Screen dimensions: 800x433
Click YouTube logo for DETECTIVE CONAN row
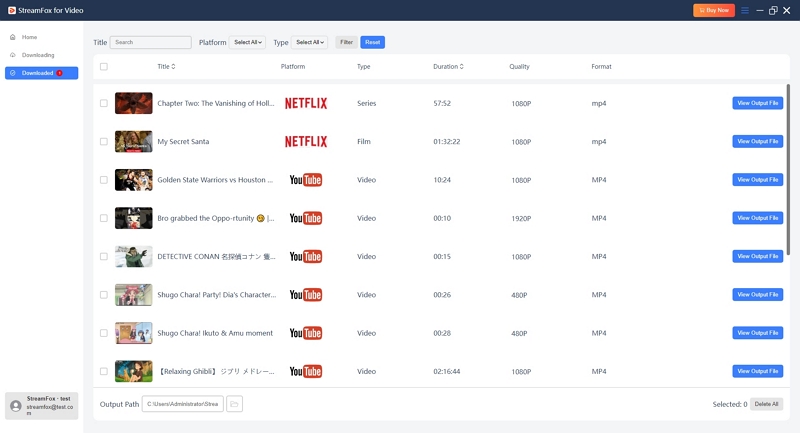point(306,257)
